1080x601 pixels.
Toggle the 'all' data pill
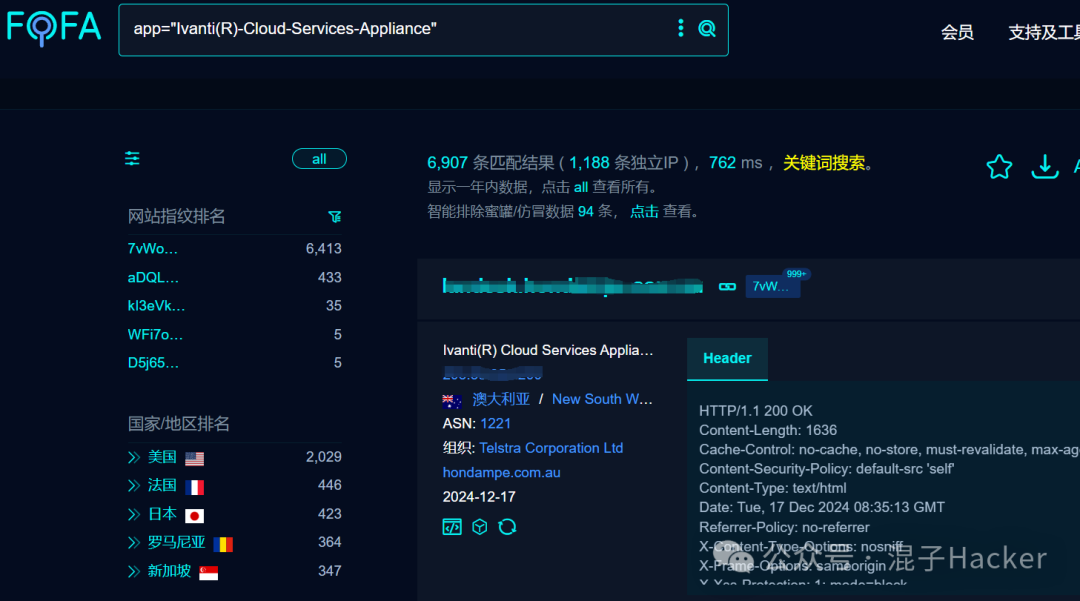point(319,159)
